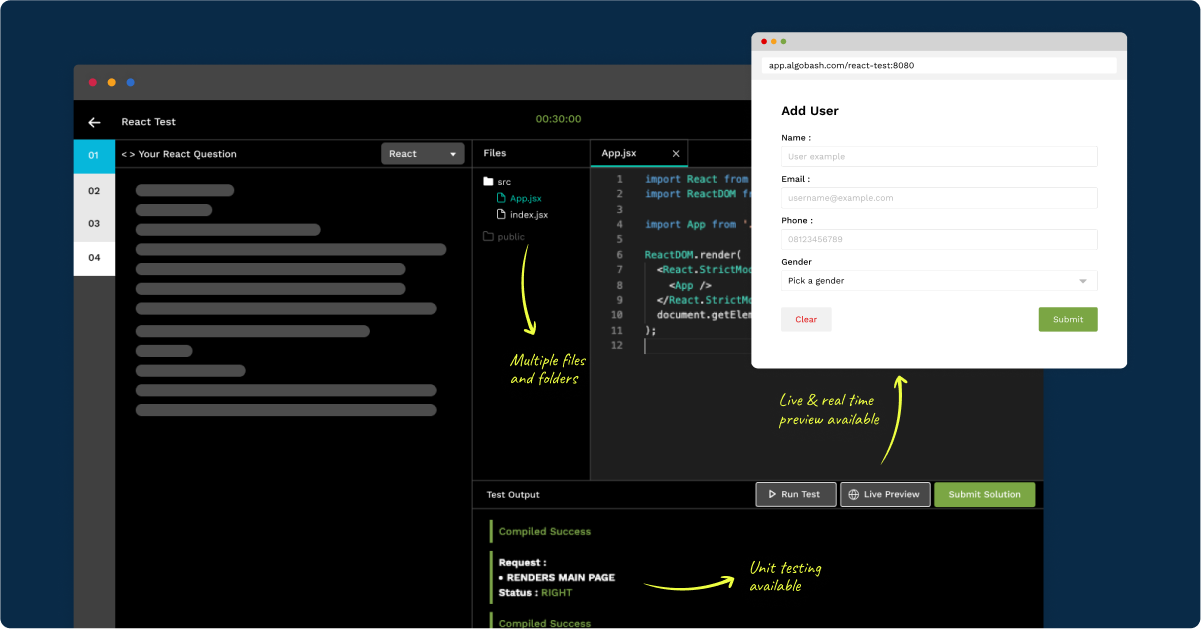The height and width of the screenshot is (629, 1201).
Task: Click the Run Test play icon
Action: coord(771,494)
